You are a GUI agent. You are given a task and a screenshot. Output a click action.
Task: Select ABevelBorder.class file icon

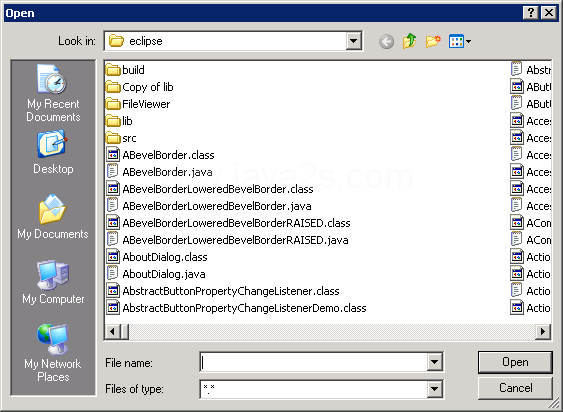113,155
